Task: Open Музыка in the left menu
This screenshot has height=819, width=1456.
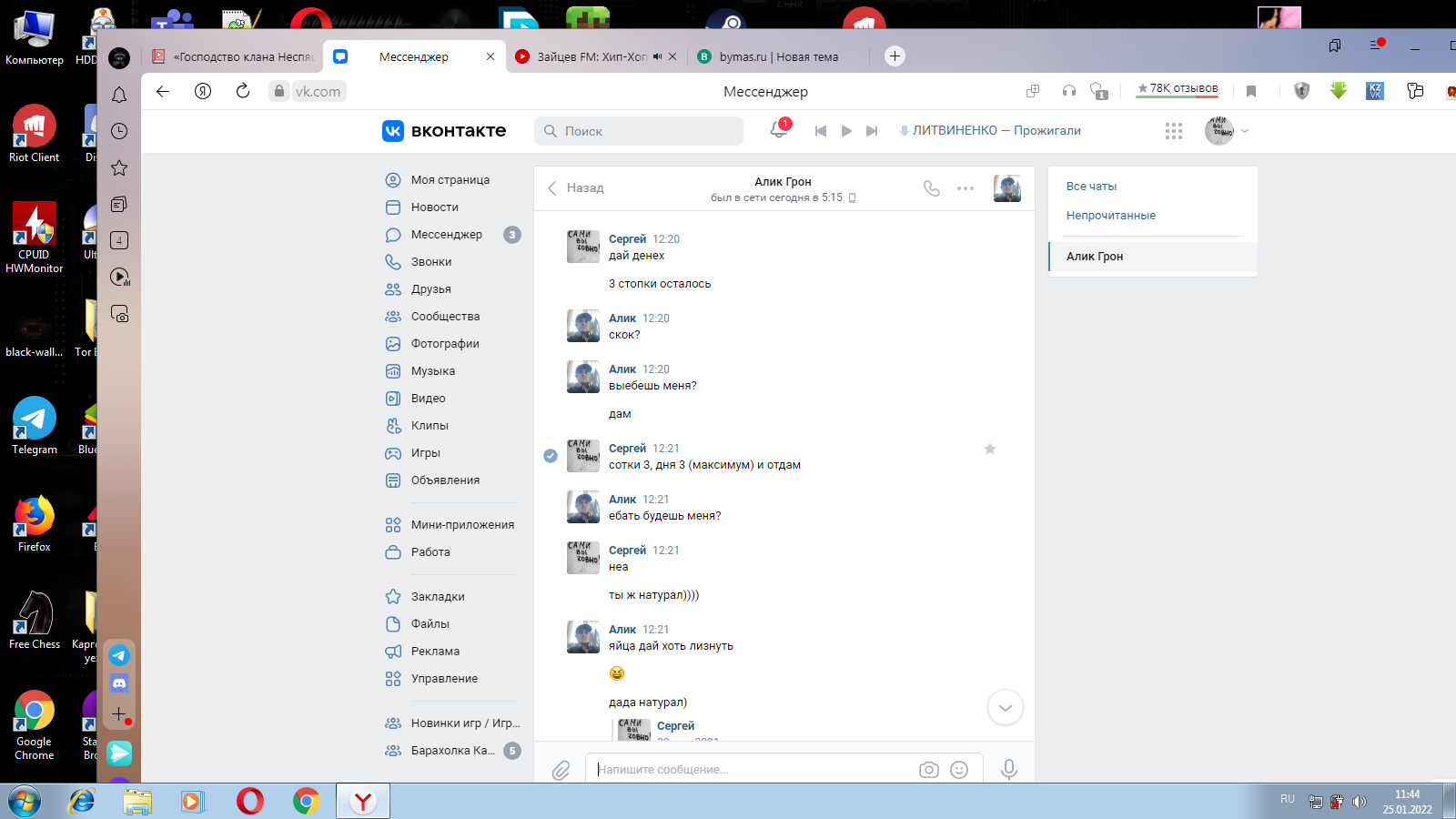Action: coord(432,371)
